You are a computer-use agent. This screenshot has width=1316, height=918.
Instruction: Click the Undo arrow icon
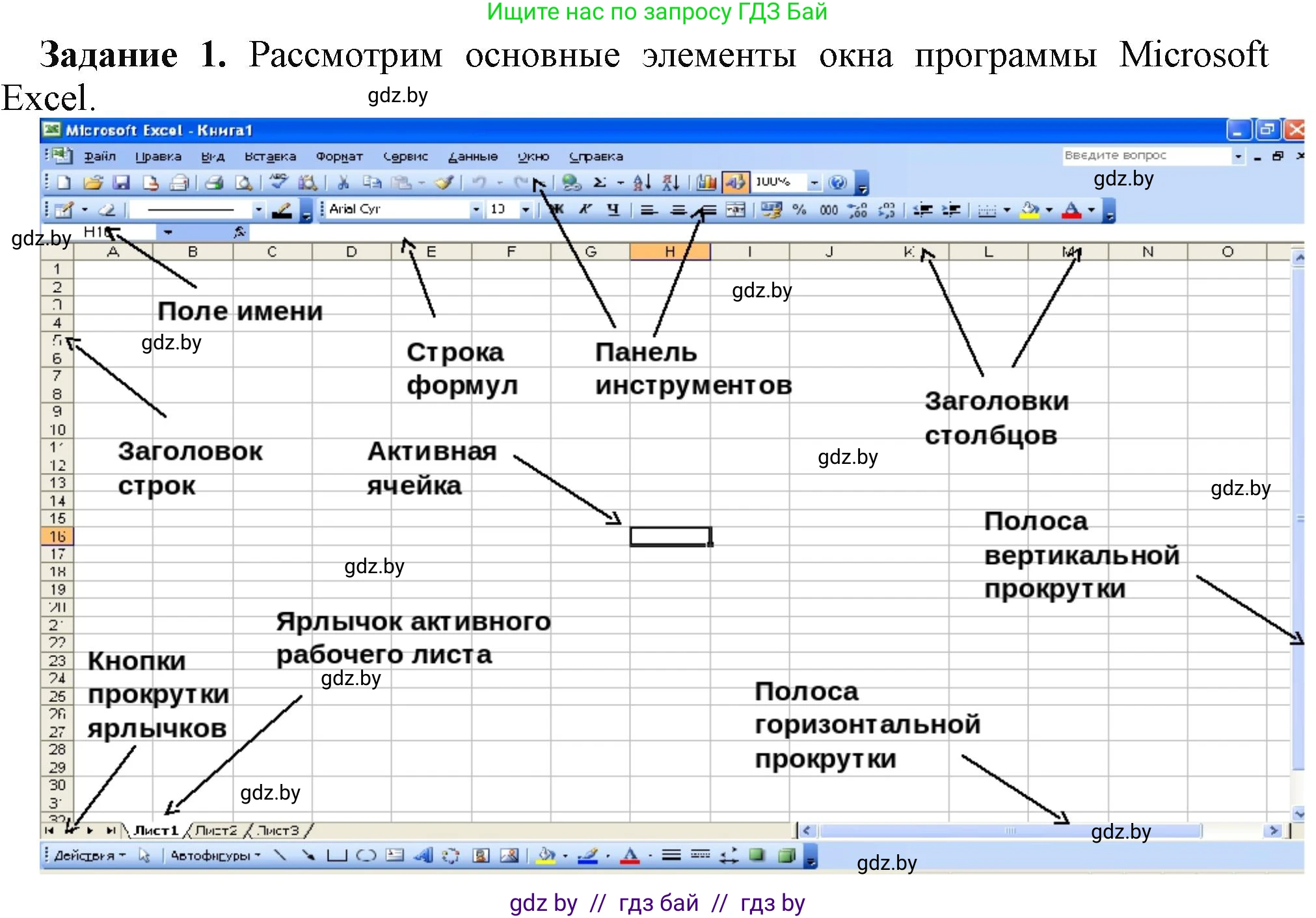tap(479, 183)
